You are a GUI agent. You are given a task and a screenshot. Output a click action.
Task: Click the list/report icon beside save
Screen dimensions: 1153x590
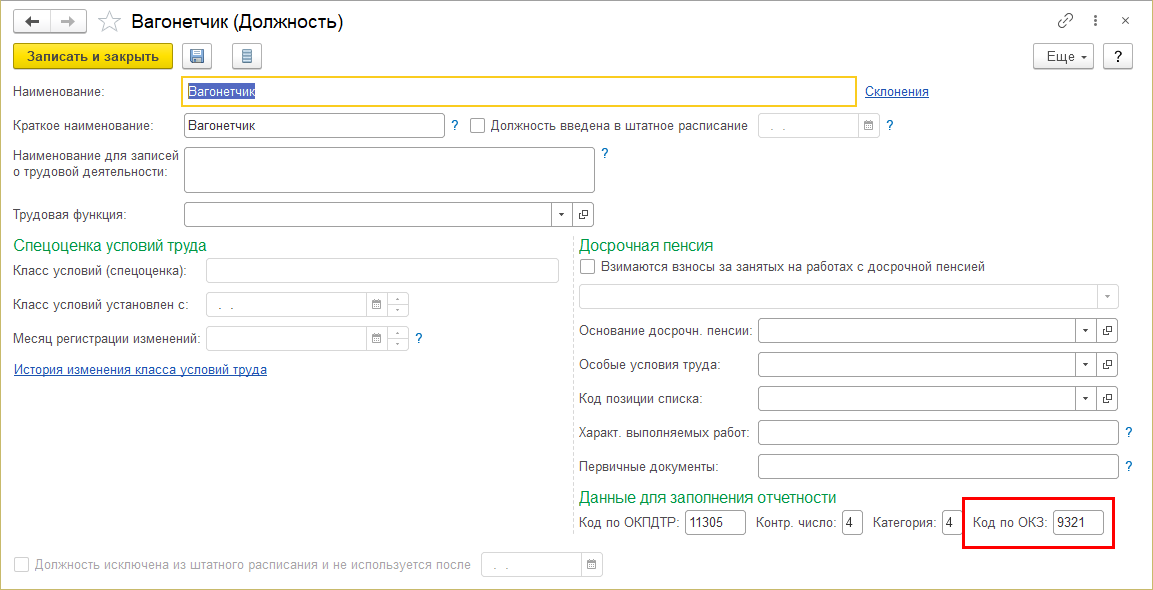(x=247, y=56)
